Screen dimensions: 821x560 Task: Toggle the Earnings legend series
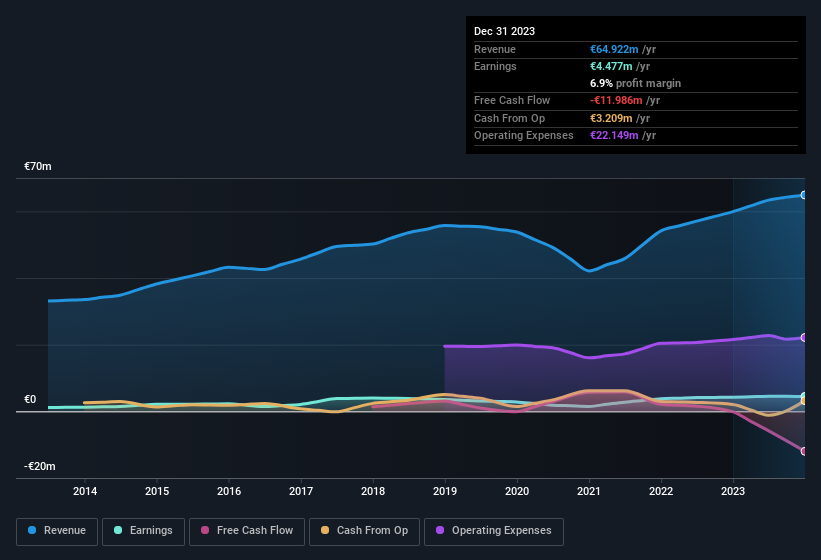tap(144, 531)
